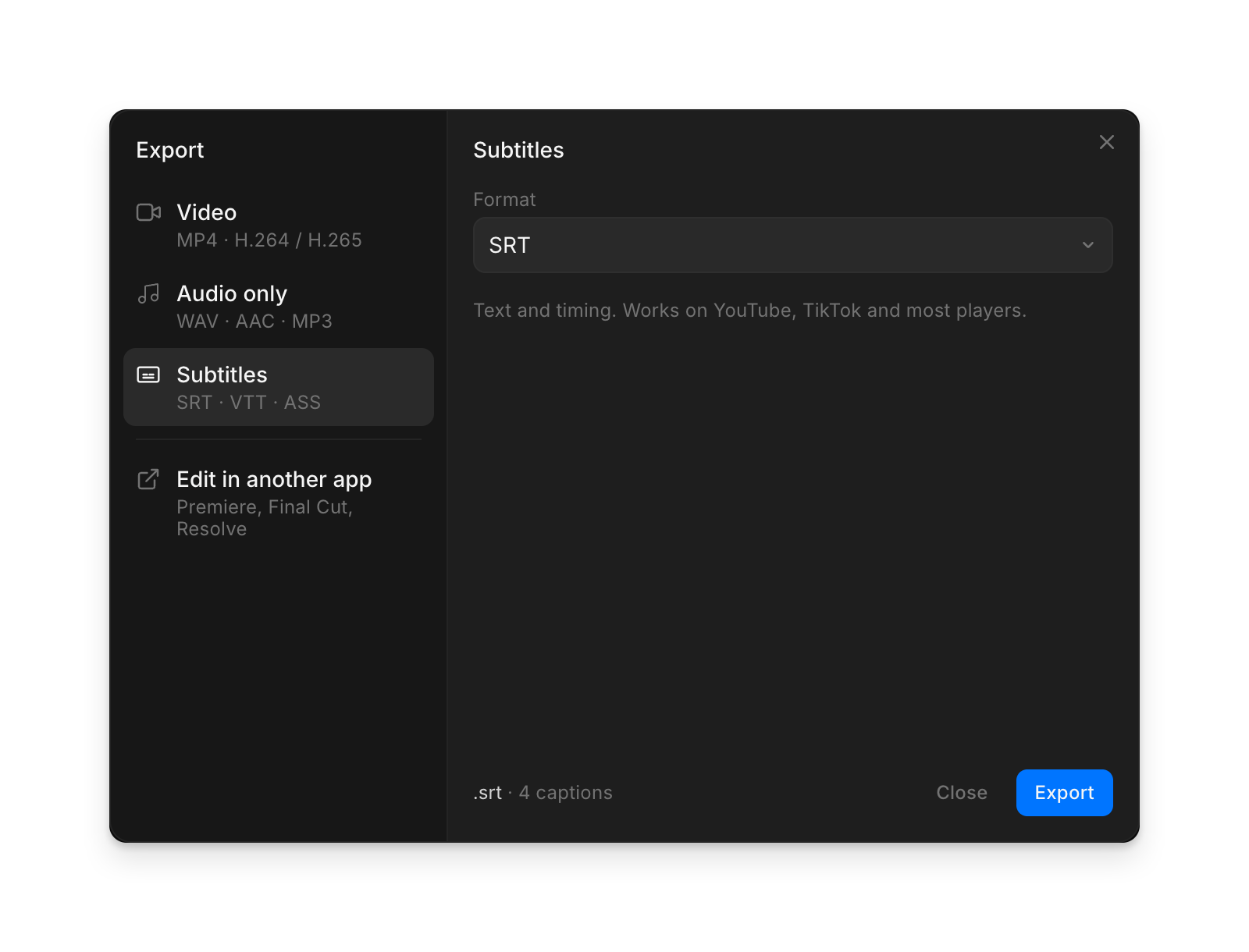Screen dimensions: 1249x952
Task: Click the 'Text and timing' description text
Action: [x=749, y=311]
